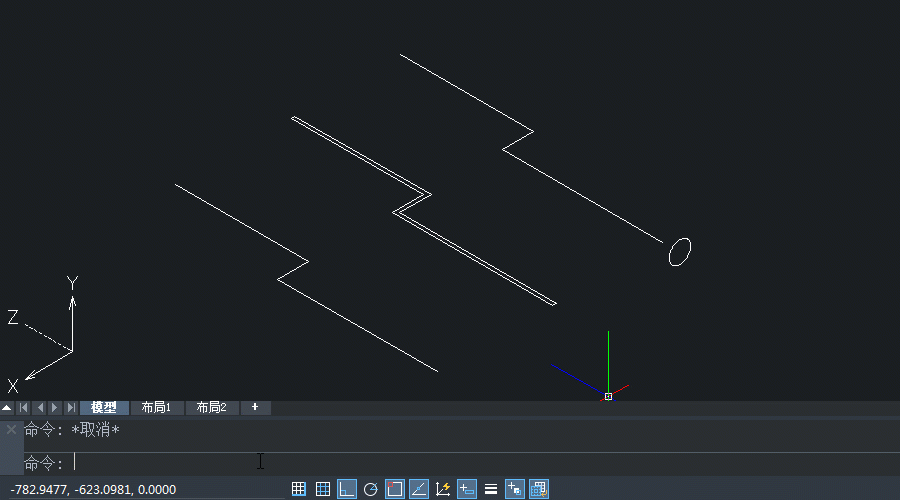The height and width of the screenshot is (500, 900).
Task: Switch to the 布局1 layout tab
Action: (156, 408)
